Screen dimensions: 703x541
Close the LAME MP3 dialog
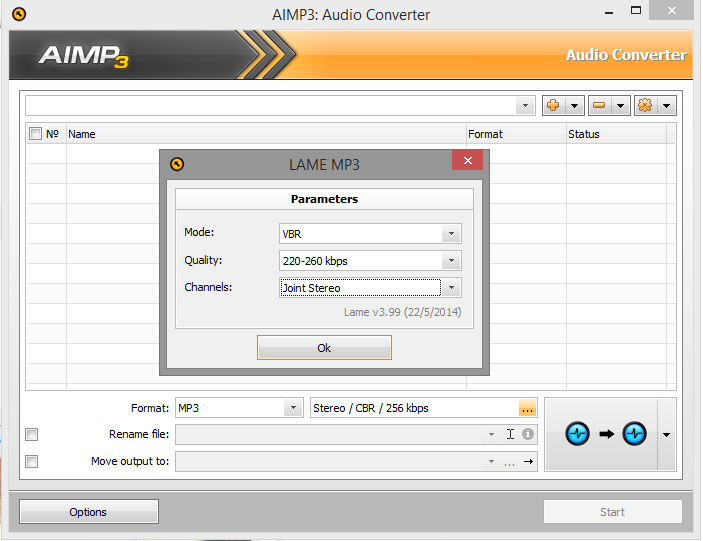[x=467, y=160]
